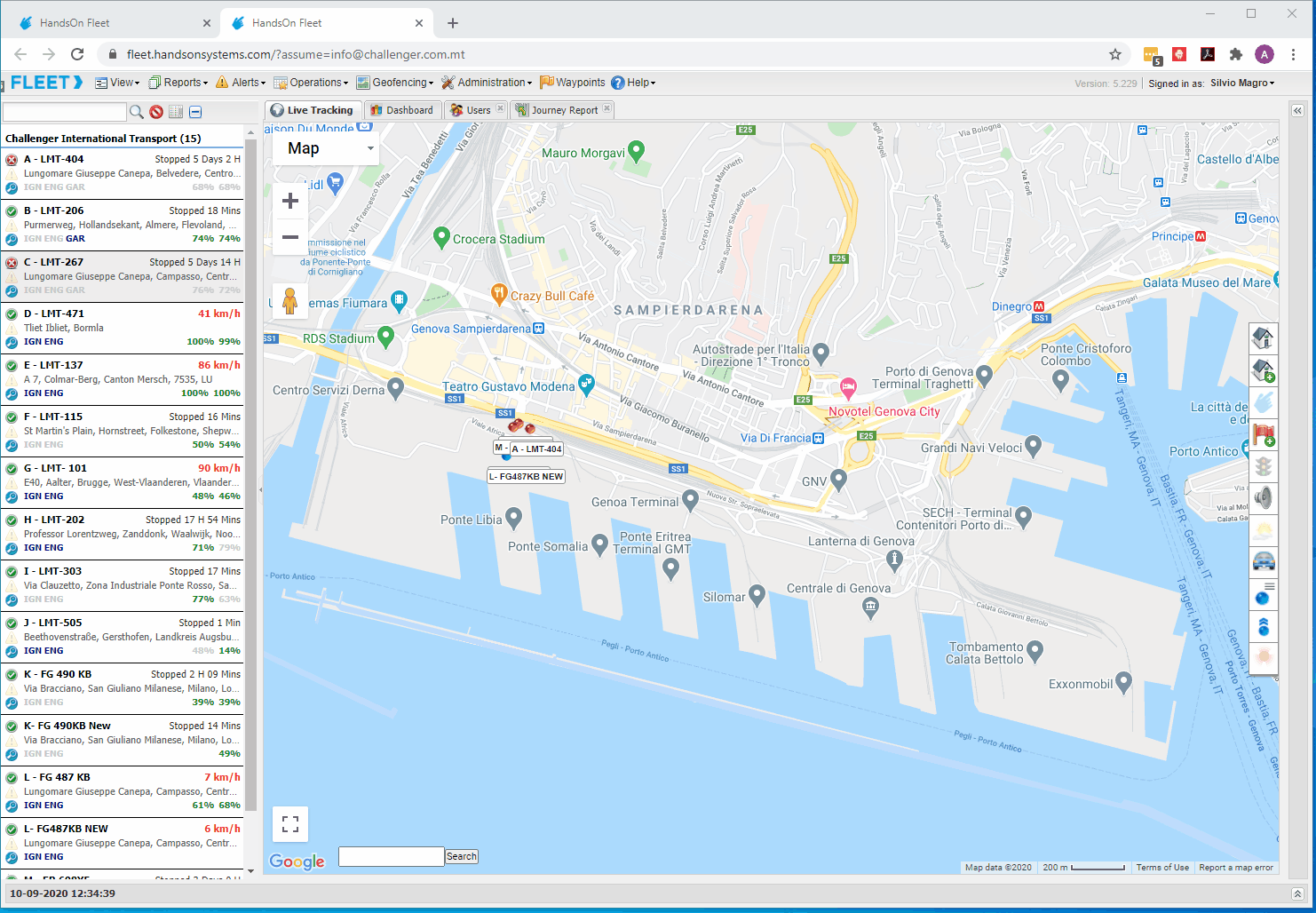The image size is (1316, 913).
Task: Open the Administration menu dropdown
Action: (x=487, y=83)
